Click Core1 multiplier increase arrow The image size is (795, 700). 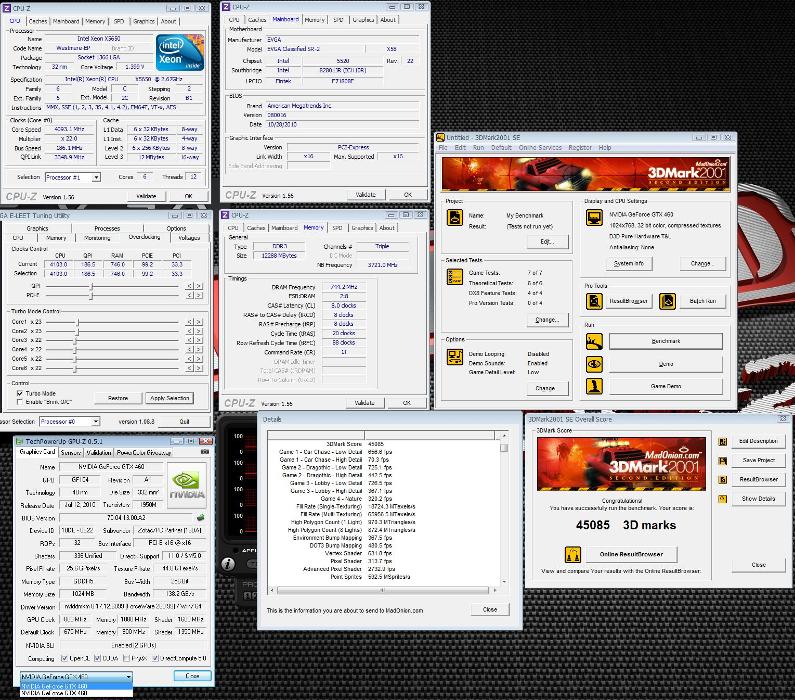(199, 322)
